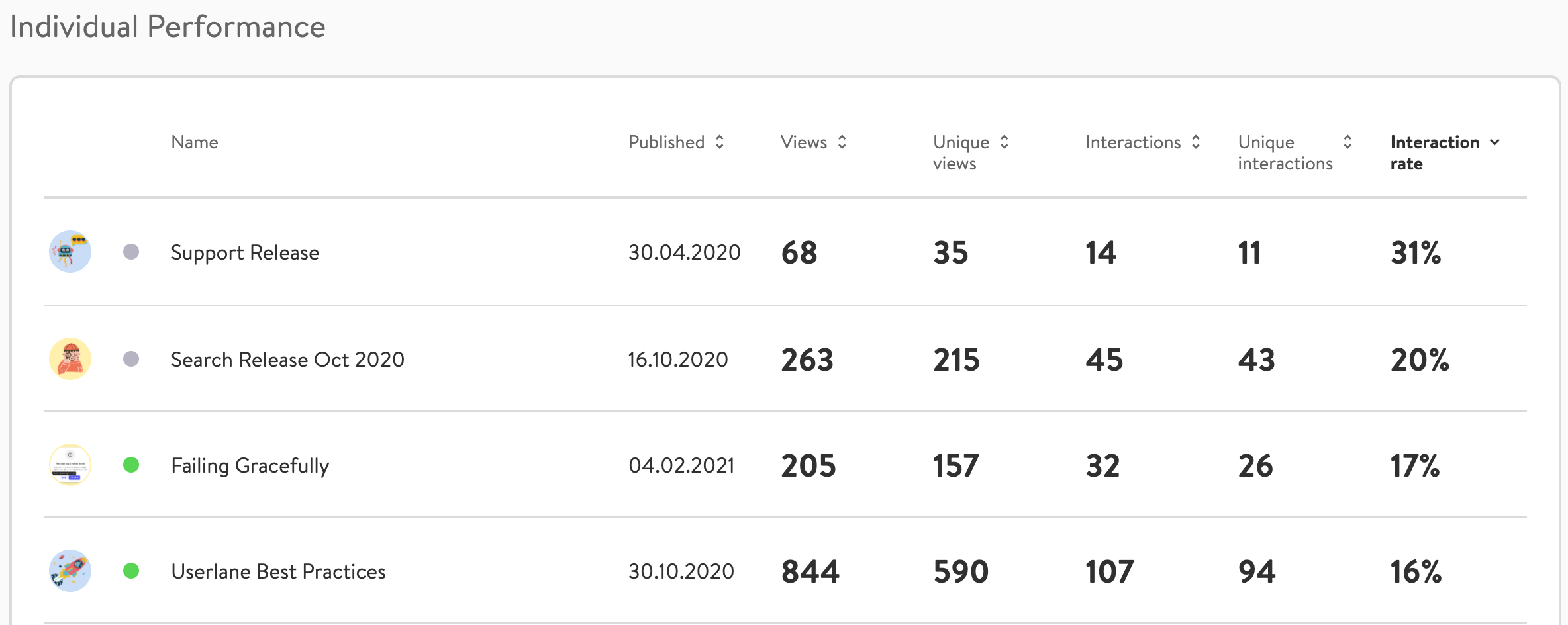The image size is (1568, 625).
Task: Toggle sort arrows on Unique views
Action: pyautogui.click(x=1004, y=142)
